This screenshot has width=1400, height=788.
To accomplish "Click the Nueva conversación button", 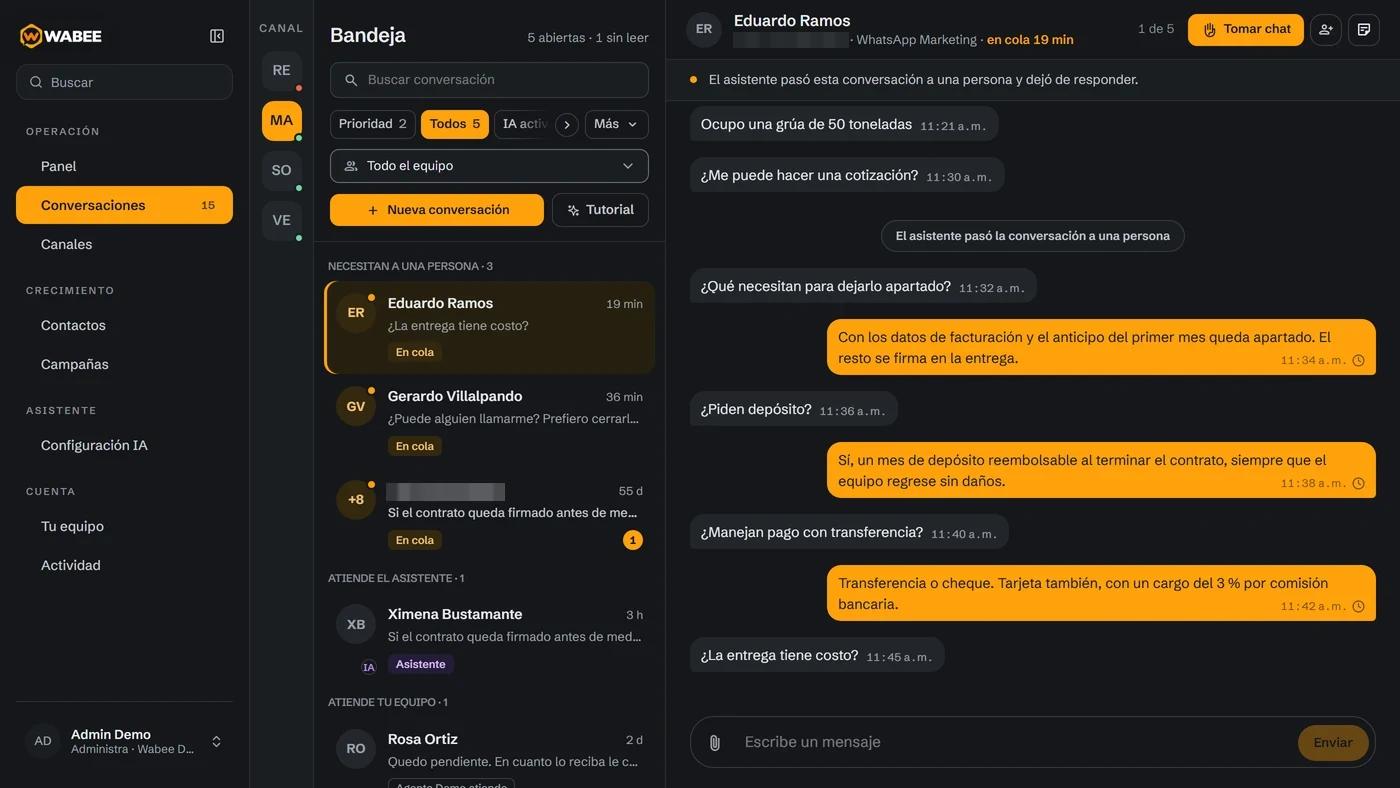I will (x=437, y=210).
